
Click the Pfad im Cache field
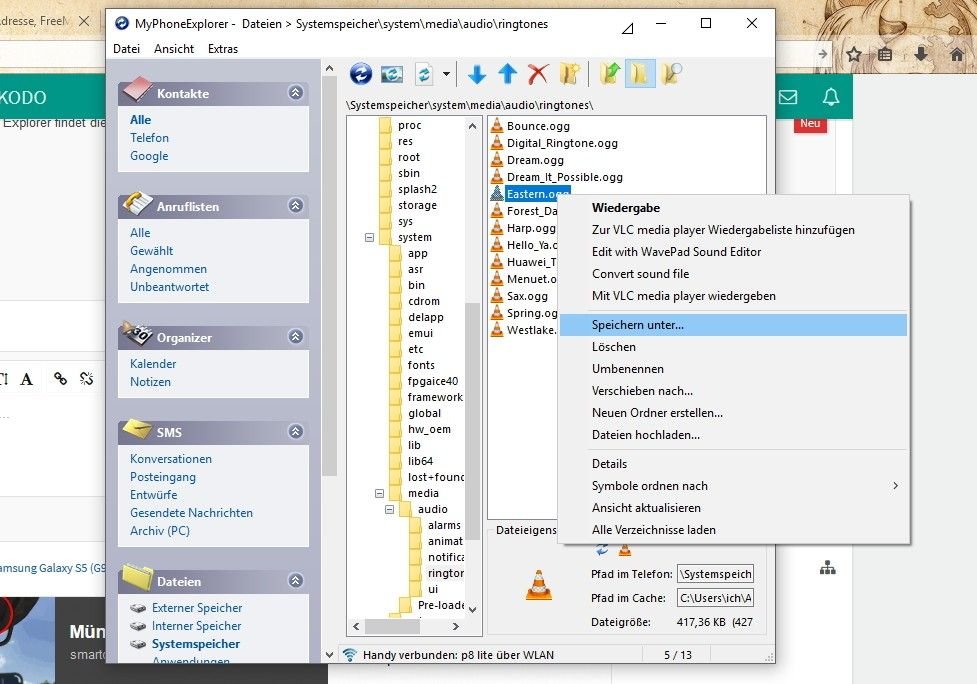pyautogui.click(x=715, y=599)
